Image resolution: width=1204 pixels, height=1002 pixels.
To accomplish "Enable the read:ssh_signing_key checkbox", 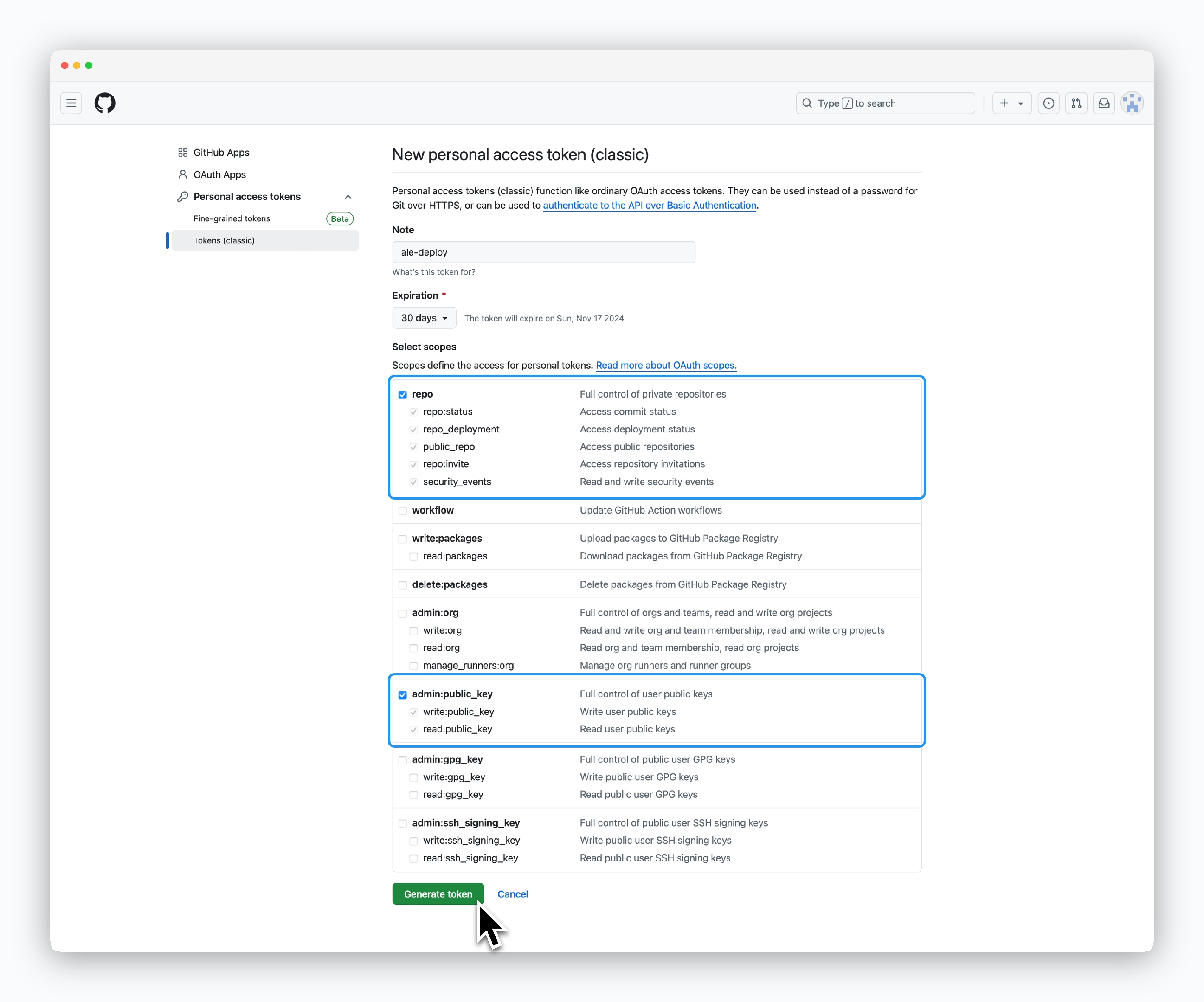I will click(413, 858).
